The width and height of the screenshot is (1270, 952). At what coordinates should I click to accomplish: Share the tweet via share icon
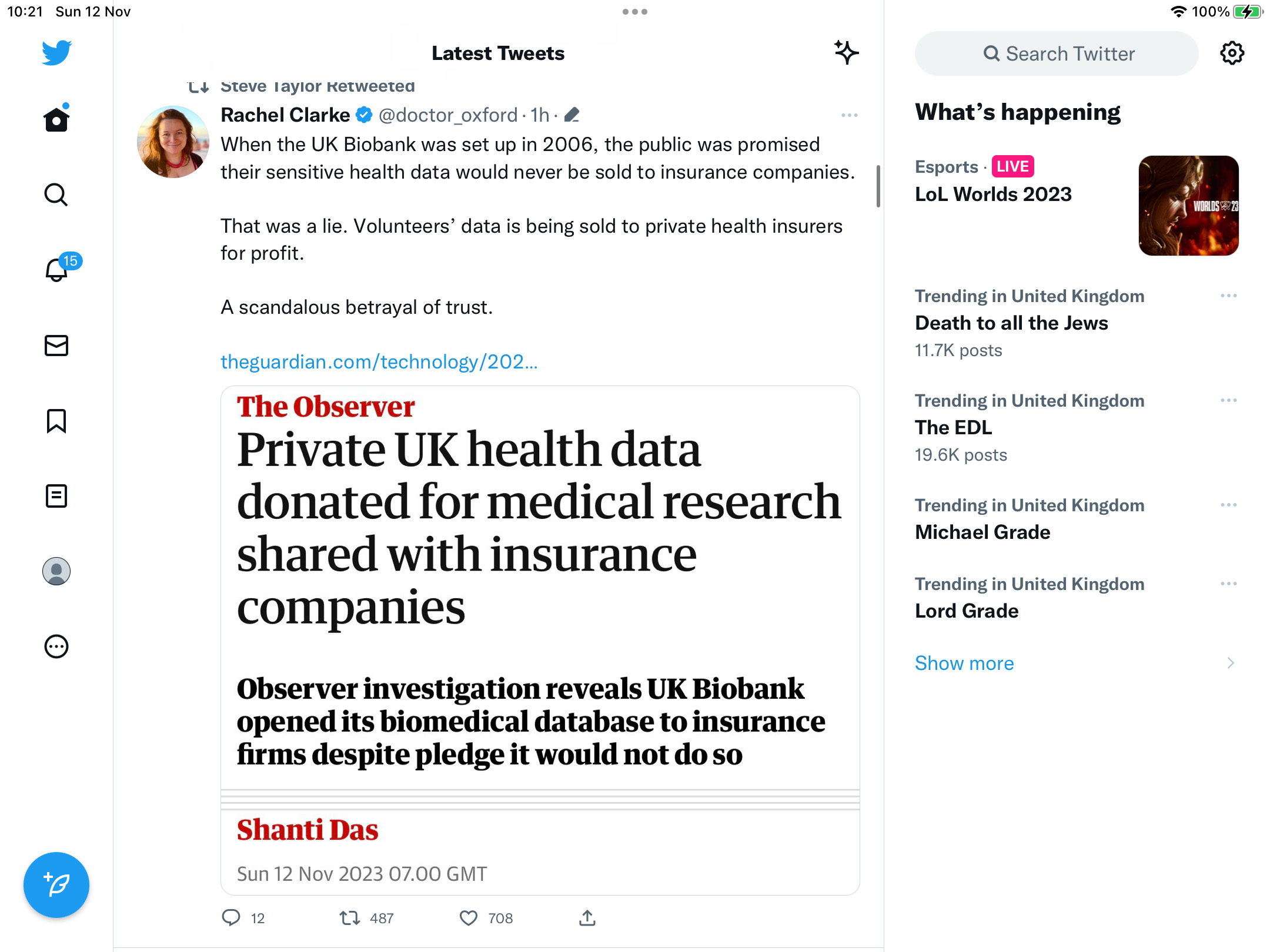click(x=587, y=918)
